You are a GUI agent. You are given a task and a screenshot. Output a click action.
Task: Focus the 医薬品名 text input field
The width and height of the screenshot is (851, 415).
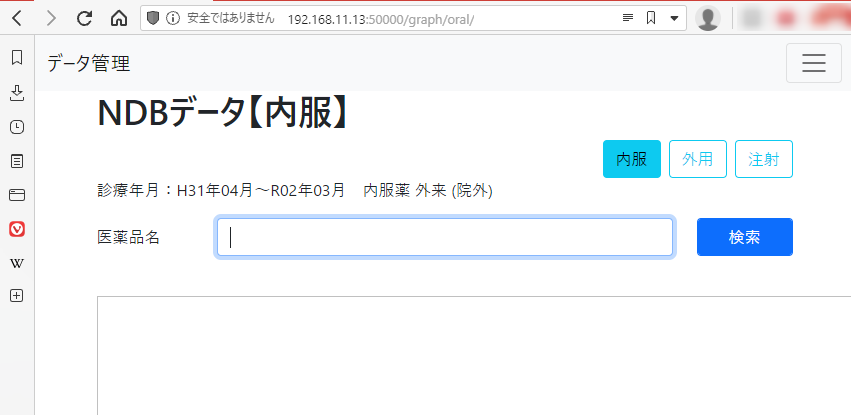445,237
